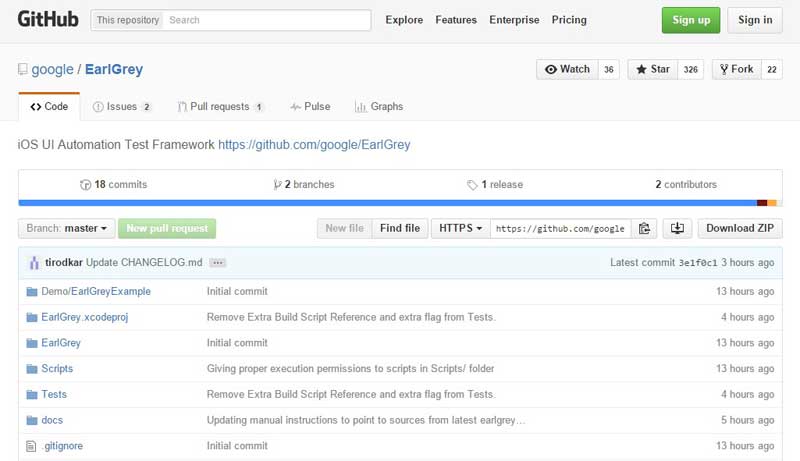This screenshot has height=461, width=800.
Task: Watch the repository with the Watch button
Action: tap(567, 69)
